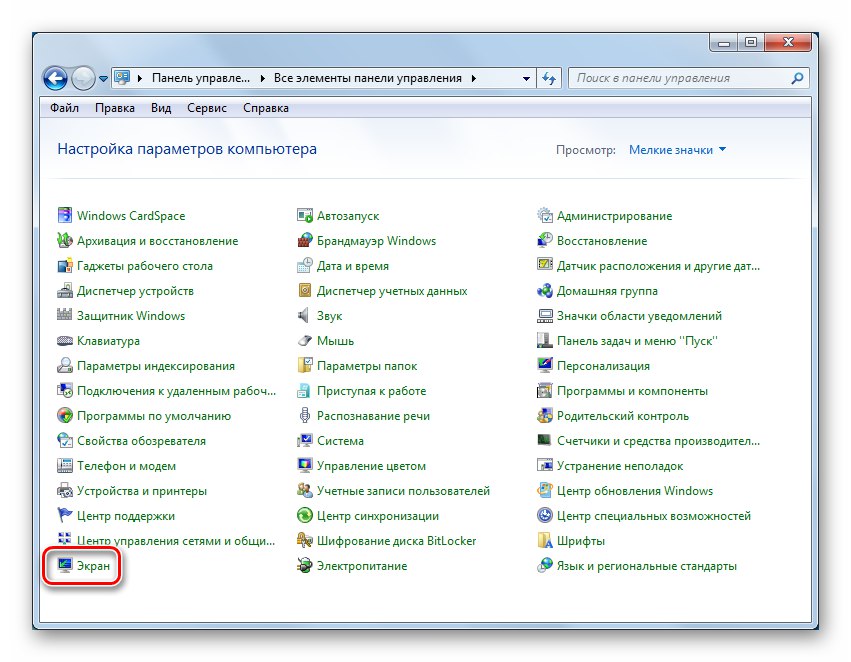Open the Звук speaker icon
Viewport: 851px width, 662px height.
coord(304,315)
